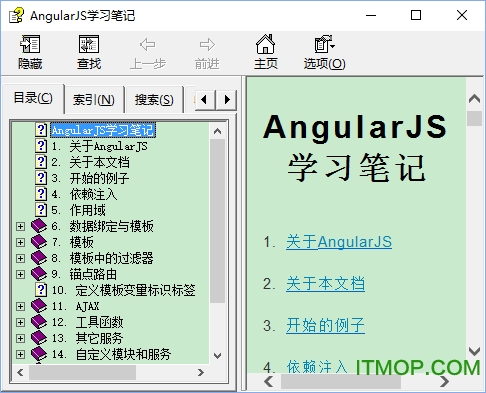Click purple book icon for 7. 模板
The image size is (486, 393).
pyautogui.click(x=39, y=242)
